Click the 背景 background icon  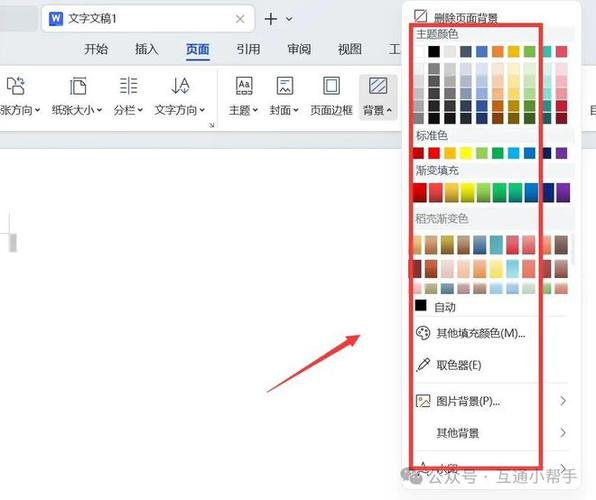tap(378, 86)
